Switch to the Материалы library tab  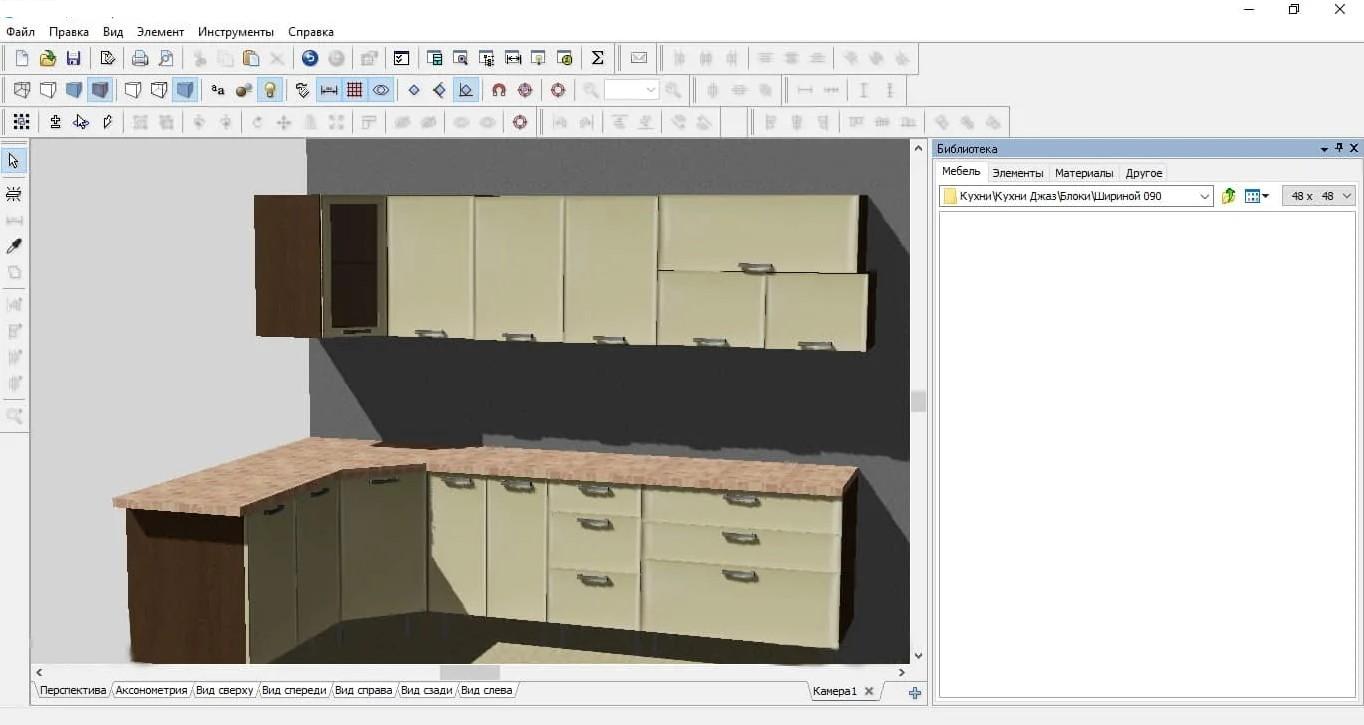coord(1084,173)
